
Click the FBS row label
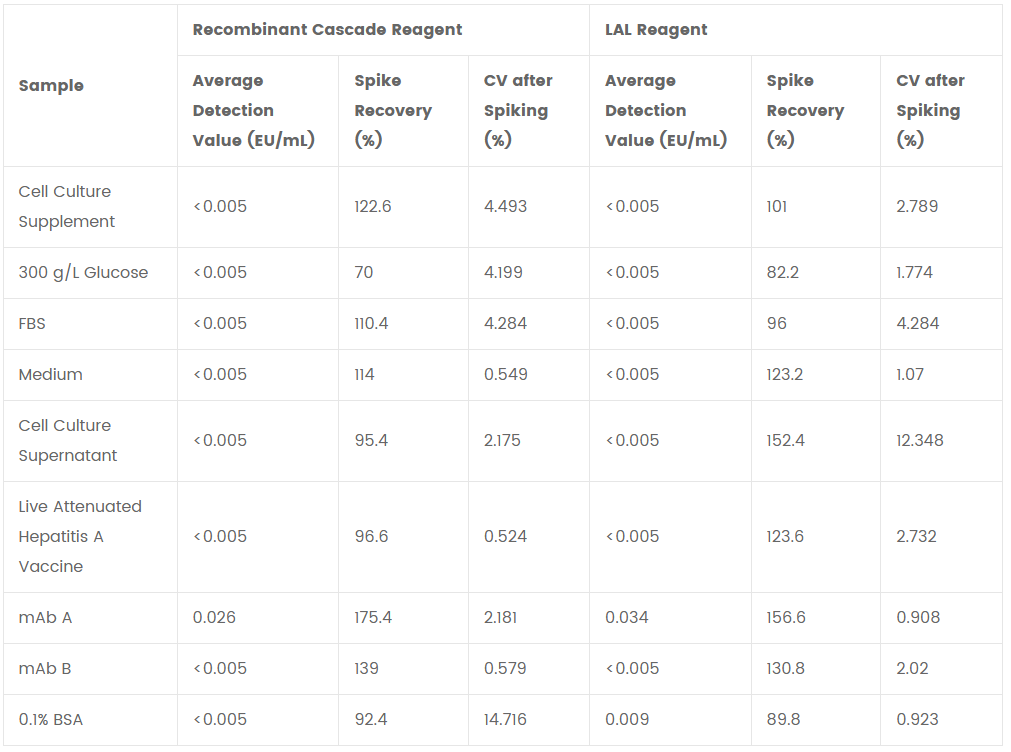32,323
